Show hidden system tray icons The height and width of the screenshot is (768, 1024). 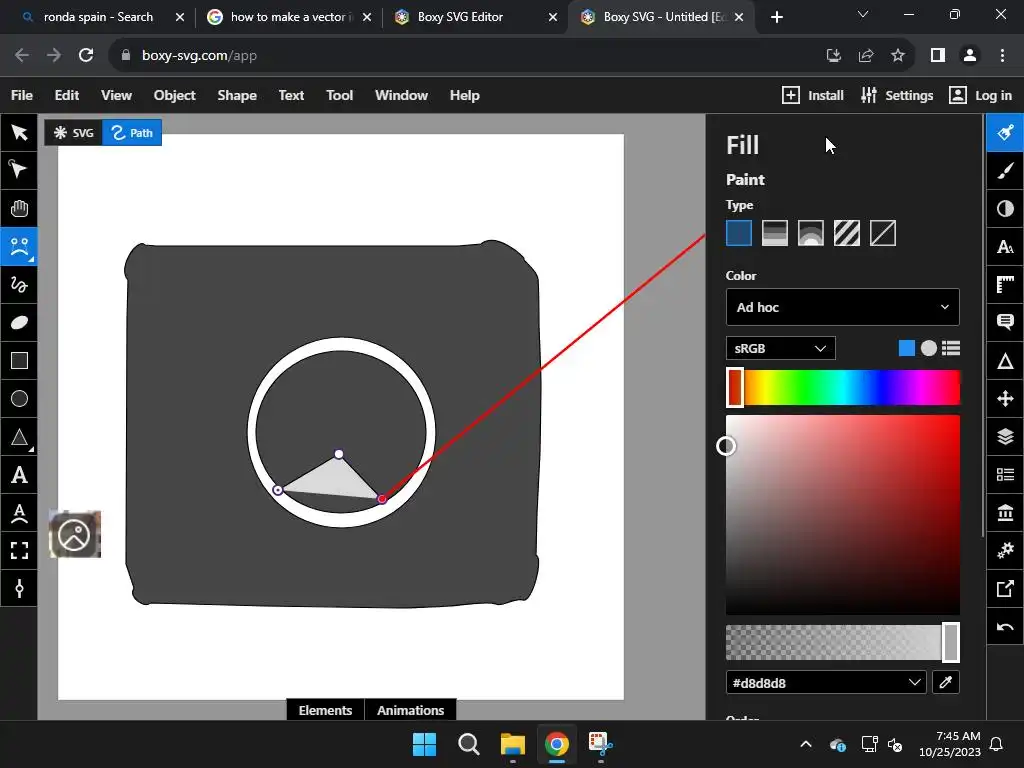[x=806, y=744]
